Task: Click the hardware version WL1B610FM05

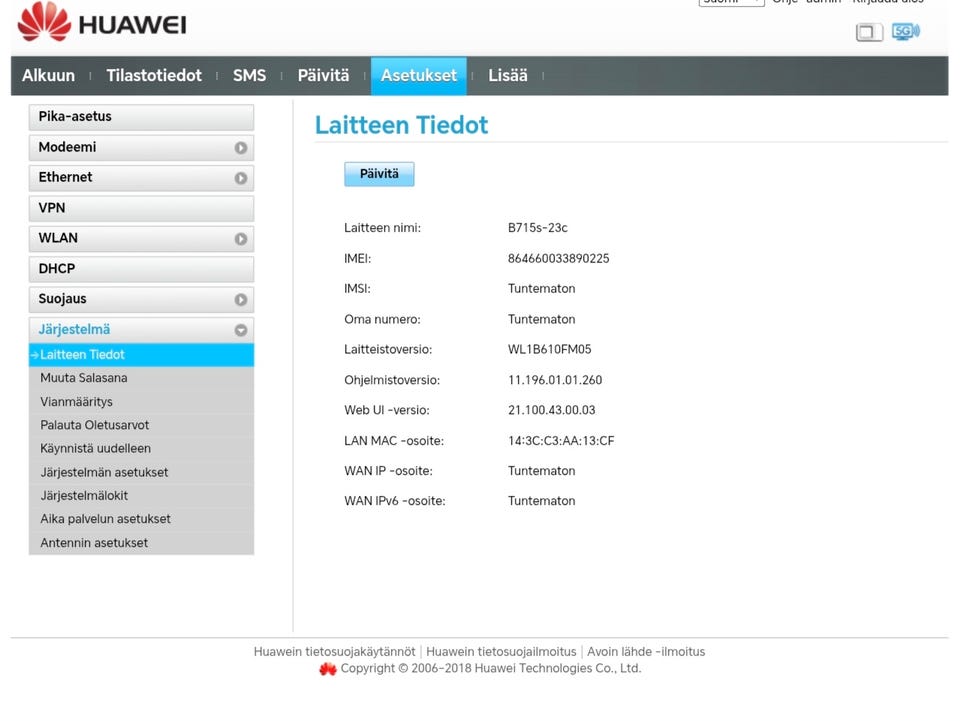Action: [549, 349]
